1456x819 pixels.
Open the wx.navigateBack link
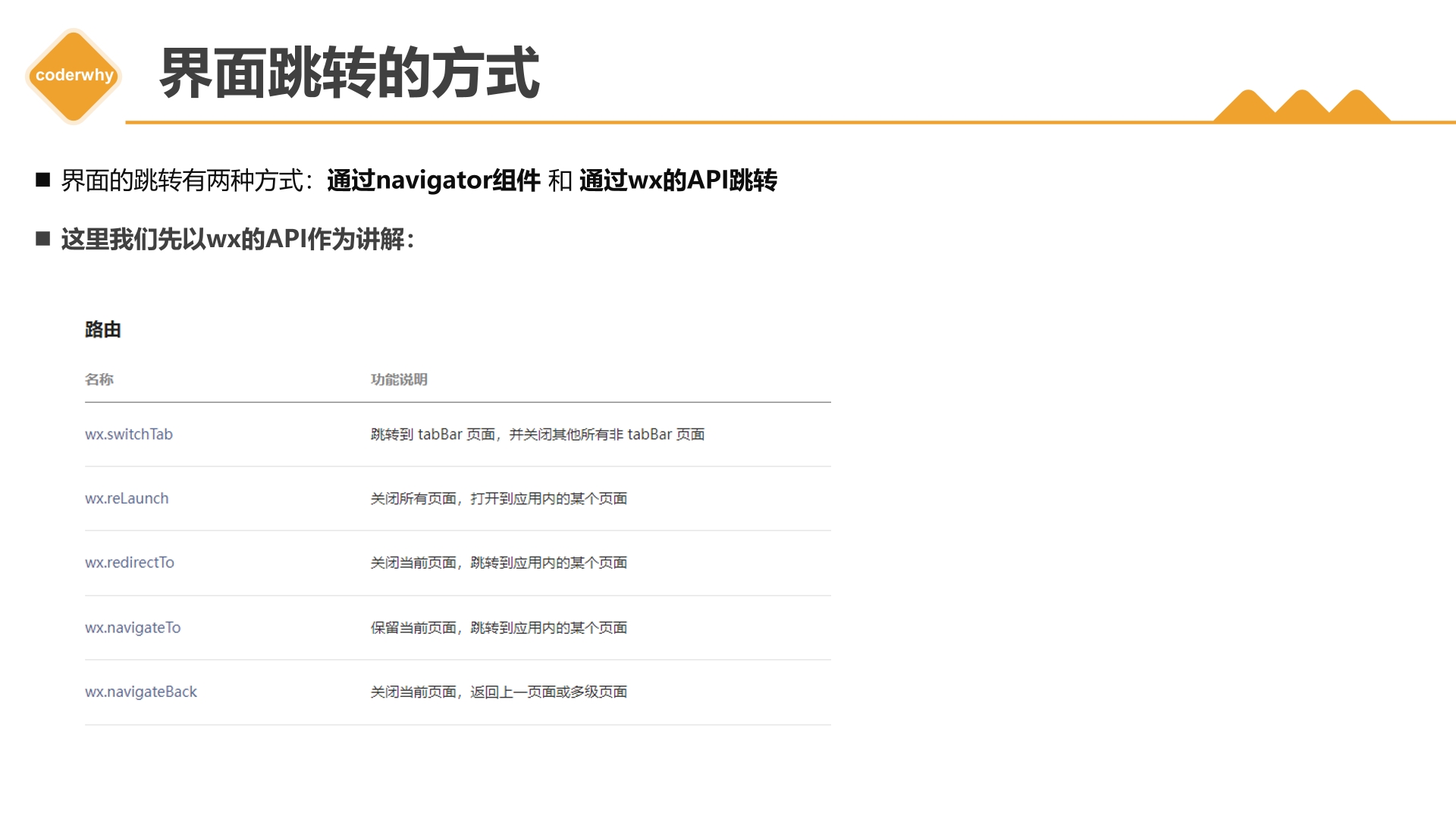(141, 692)
